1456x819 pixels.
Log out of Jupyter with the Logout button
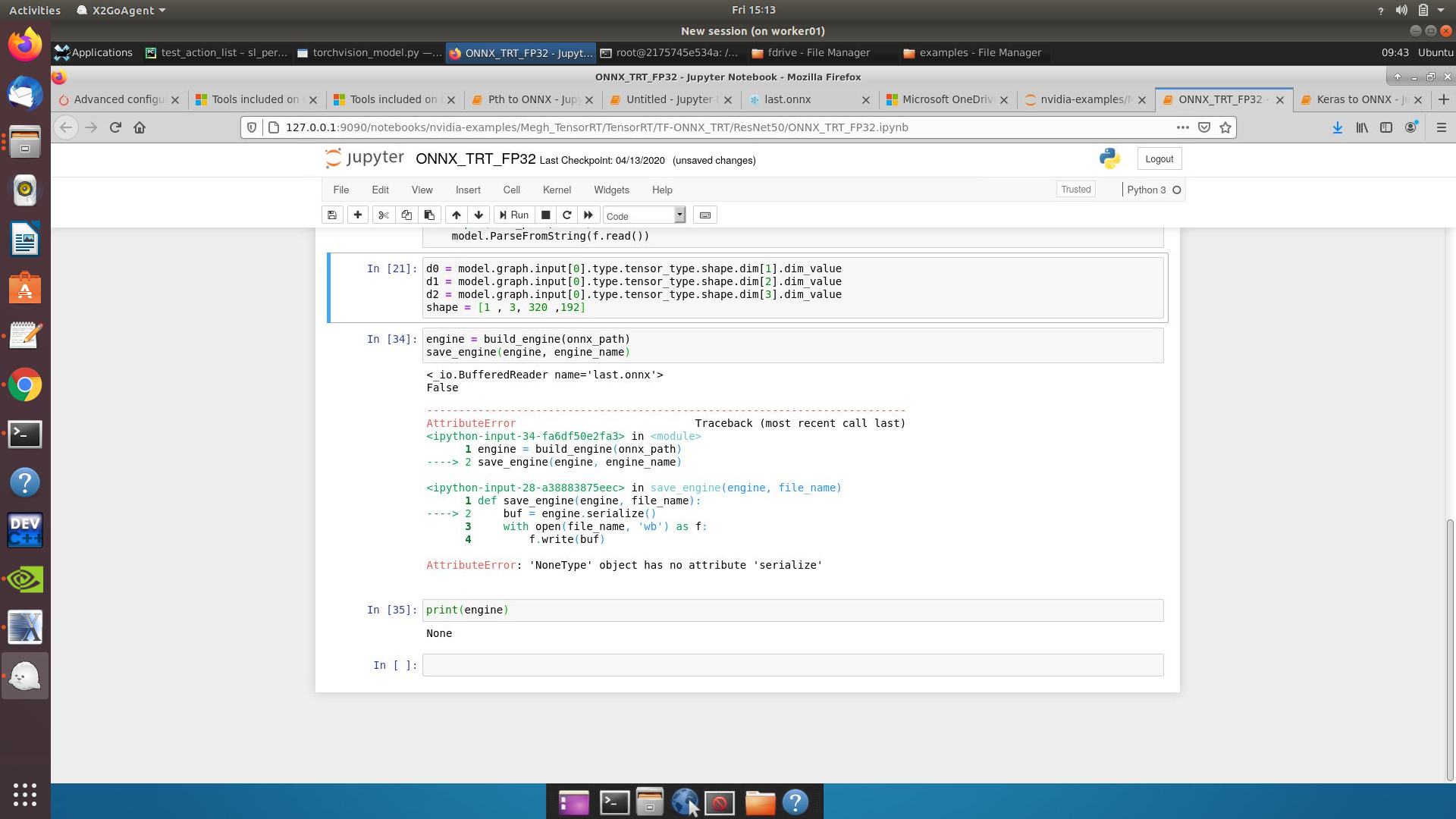point(1159,158)
